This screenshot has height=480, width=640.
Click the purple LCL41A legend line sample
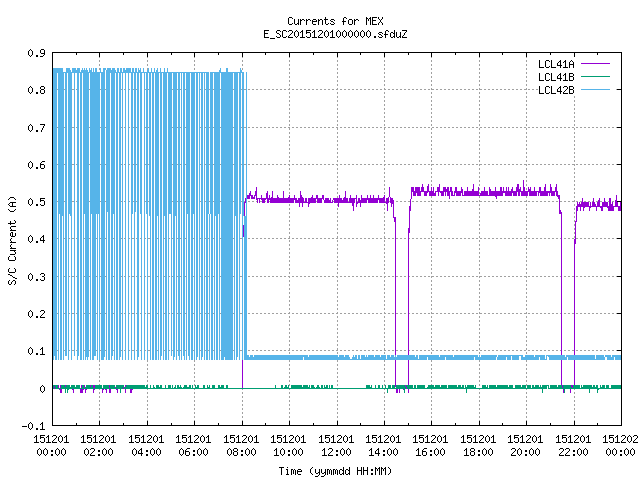(595, 64)
